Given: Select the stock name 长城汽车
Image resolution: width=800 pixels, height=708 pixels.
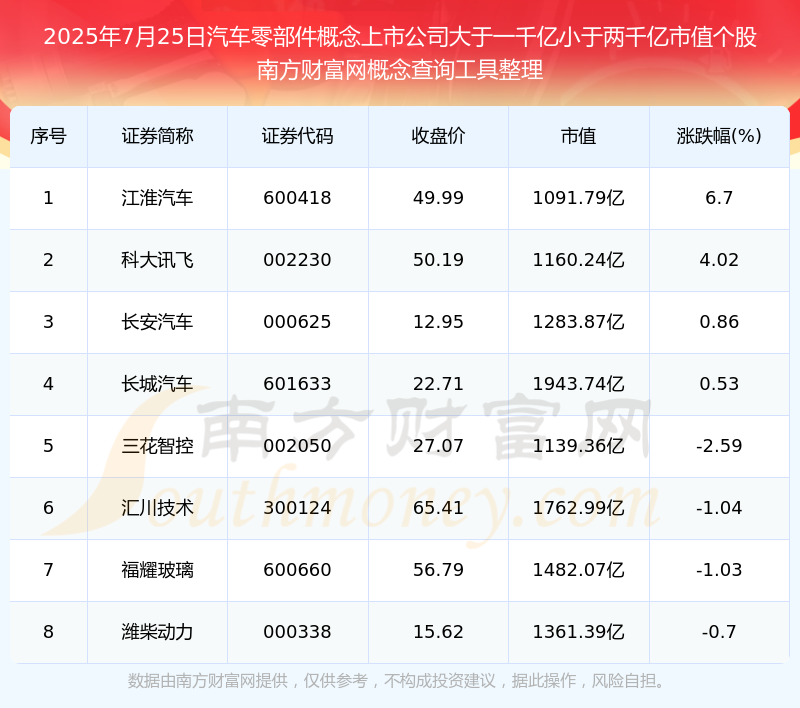Looking at the screenshot, I should pyautogui.click(x=157, y=384).
